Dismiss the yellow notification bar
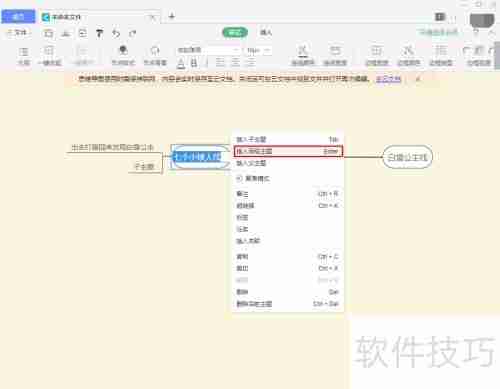 point(418,79)
